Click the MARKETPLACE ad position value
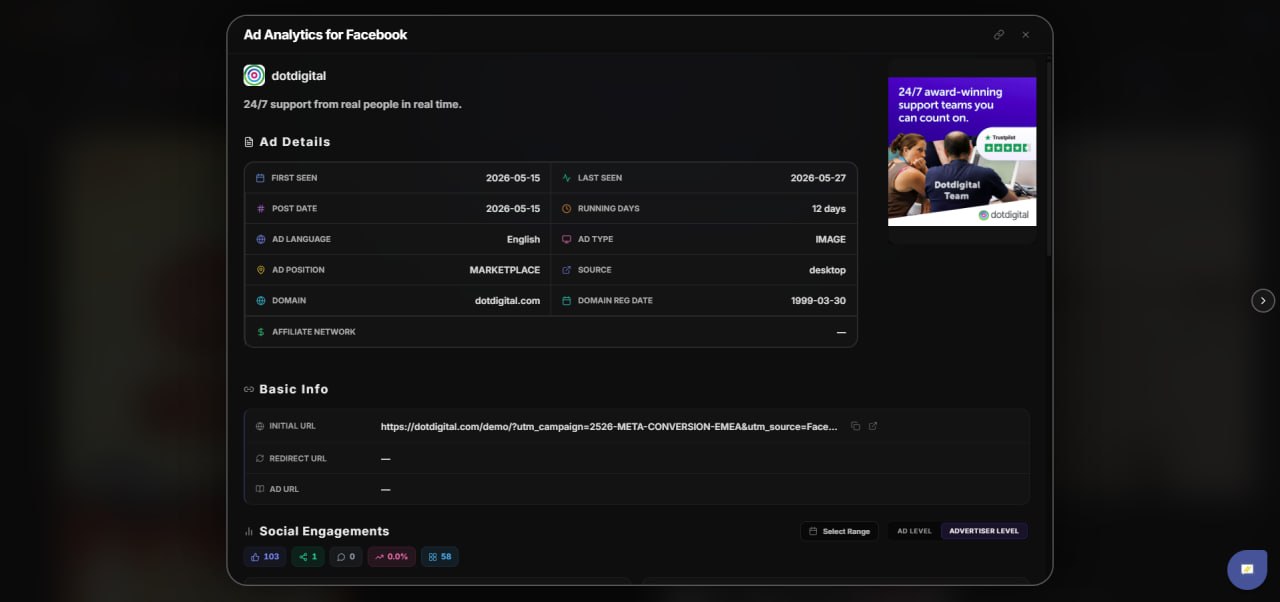 click(505, 270)
